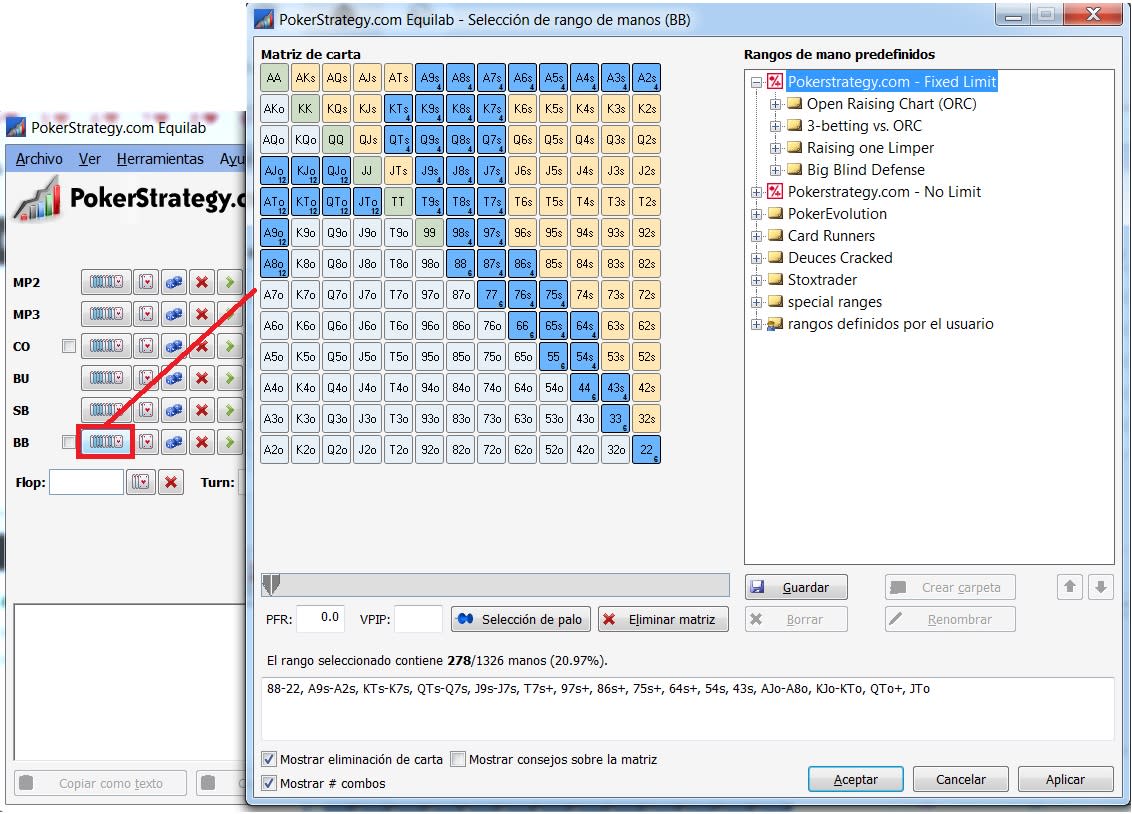1132x814 pixels.
Task: Expand the Open Raising Chart (ORC) folder
Action: (x=775, y=104)
